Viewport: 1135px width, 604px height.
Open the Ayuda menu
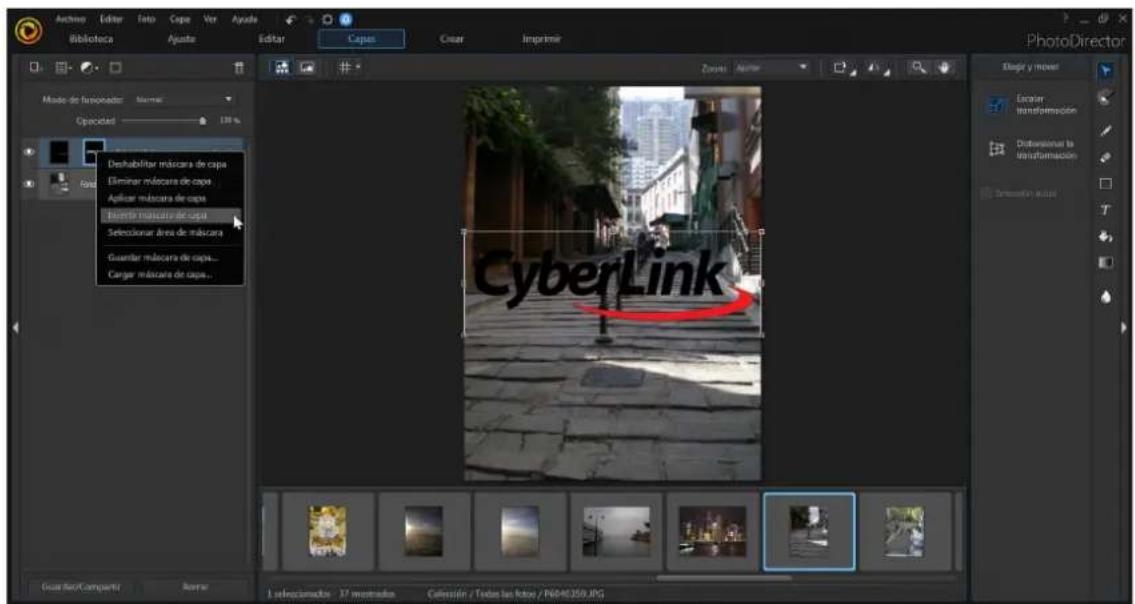tap(245, 19)
